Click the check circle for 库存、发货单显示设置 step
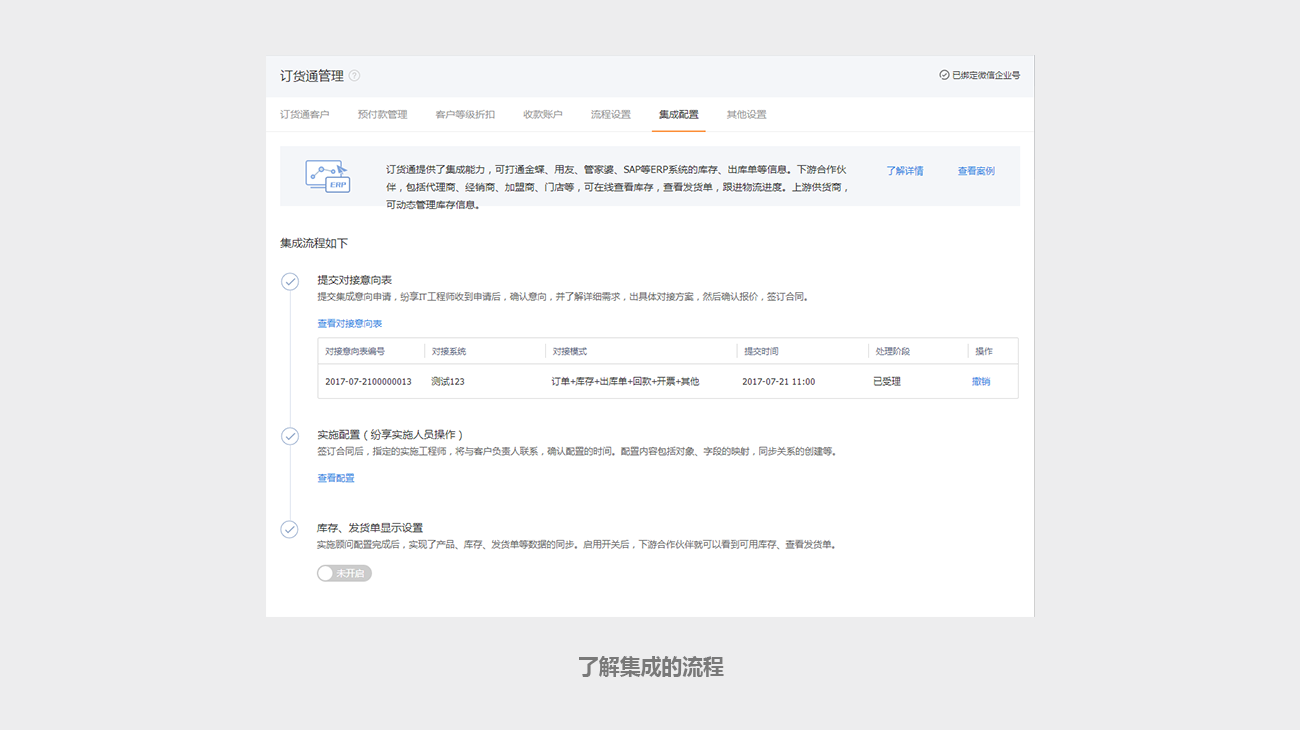The height and width of the screenshot is (730, 1300). point(290,529)
